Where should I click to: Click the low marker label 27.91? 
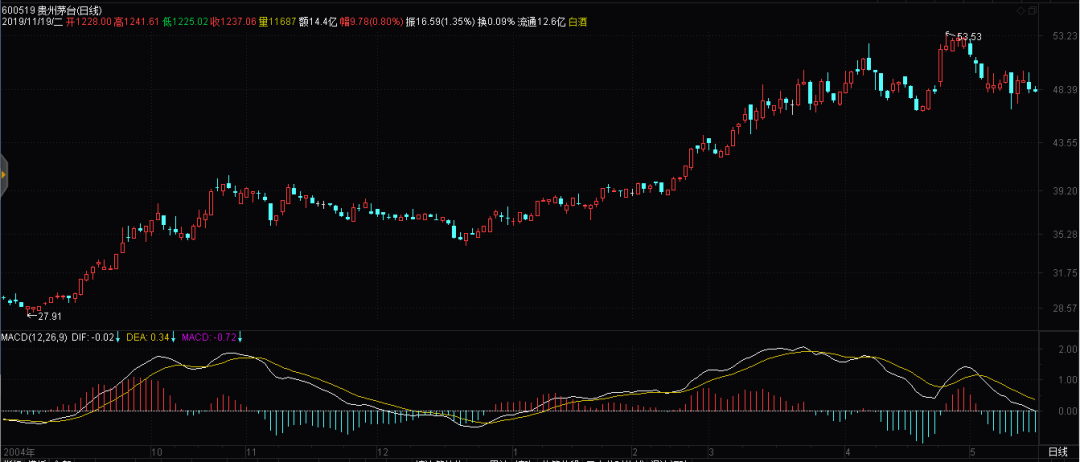click(x=50, y=316)
